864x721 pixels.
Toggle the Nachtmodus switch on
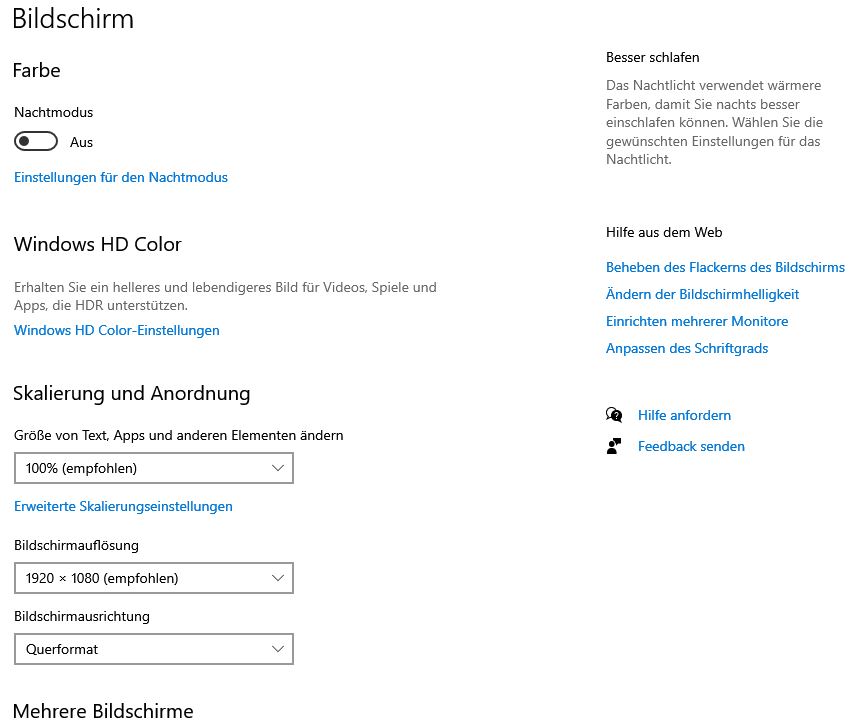tap(36, 142)
